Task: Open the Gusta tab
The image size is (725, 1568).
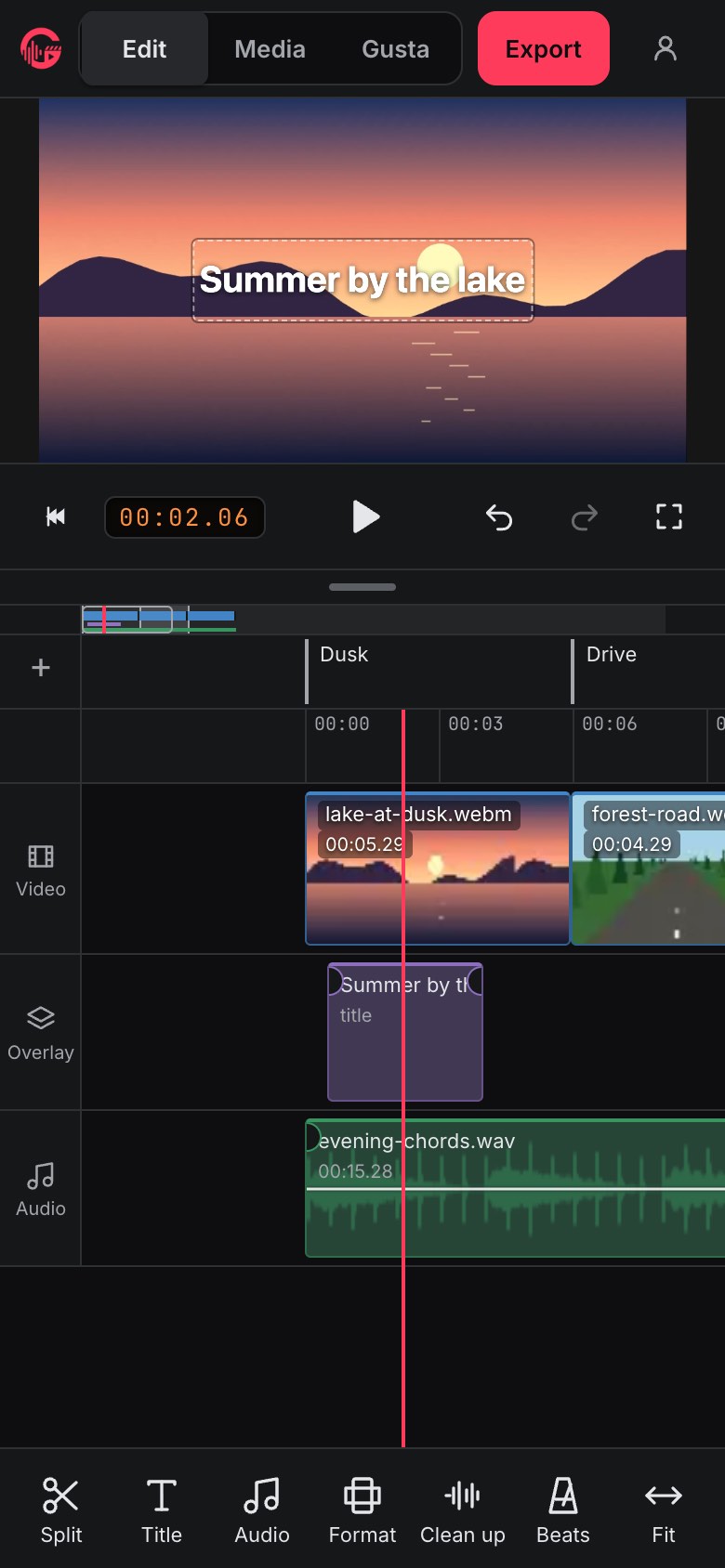Action: [x=395, y=48]
